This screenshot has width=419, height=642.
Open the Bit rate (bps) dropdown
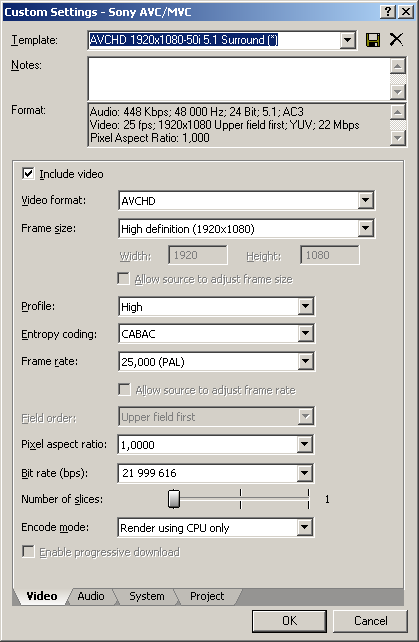point(304,473)
